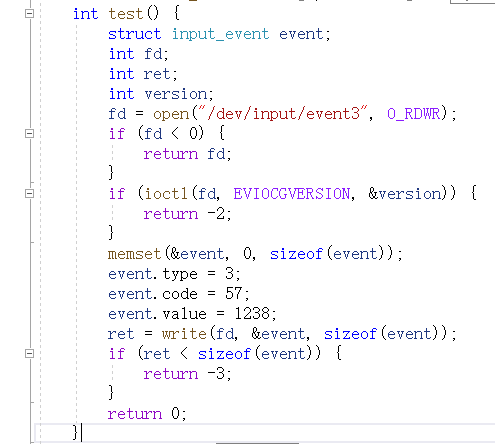Image resolution: width=495 pixels, height=444 pixels.
Task: Click the open function call
Action: coord(171,115)
